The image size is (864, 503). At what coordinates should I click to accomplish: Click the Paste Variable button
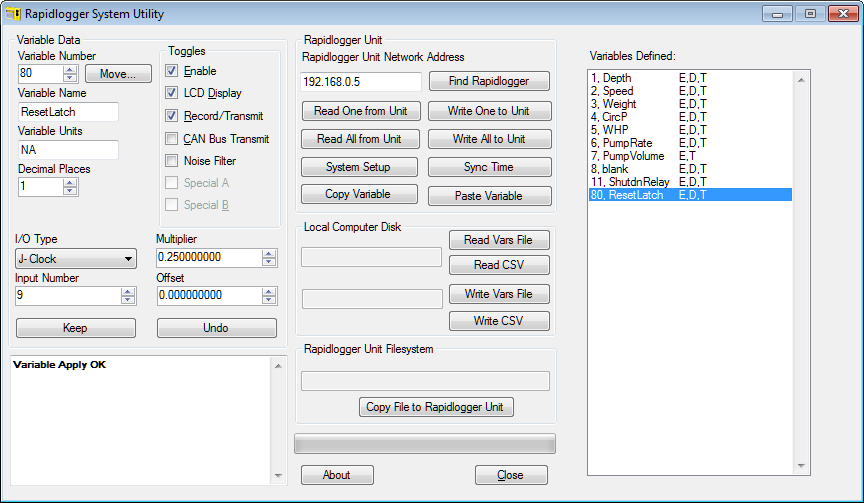coord(489,196)
